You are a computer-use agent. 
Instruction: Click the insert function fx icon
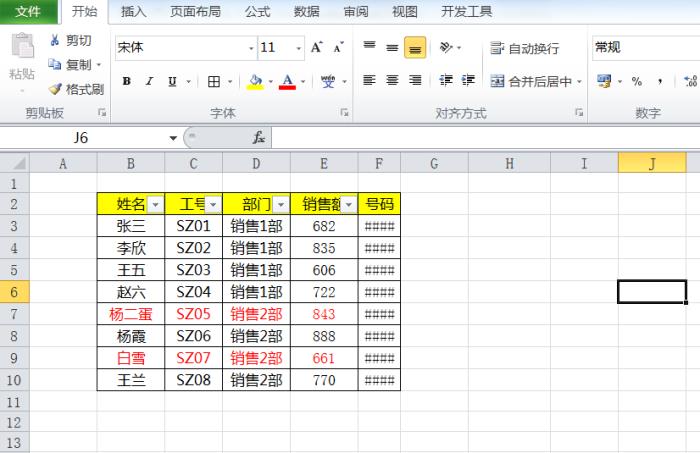point(258,138)
